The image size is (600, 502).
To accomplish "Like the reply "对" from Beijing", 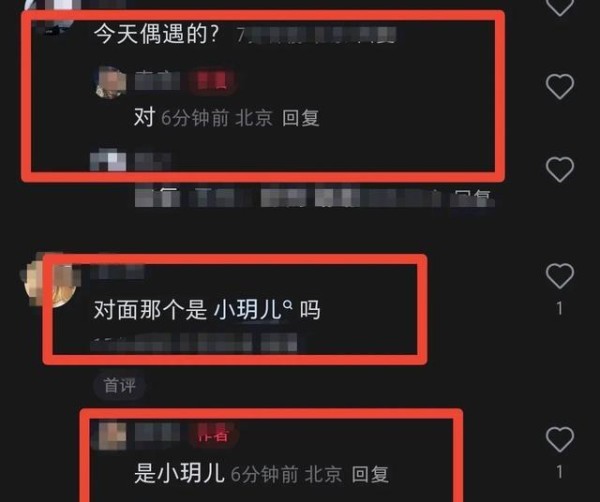I will coord(559,87).
